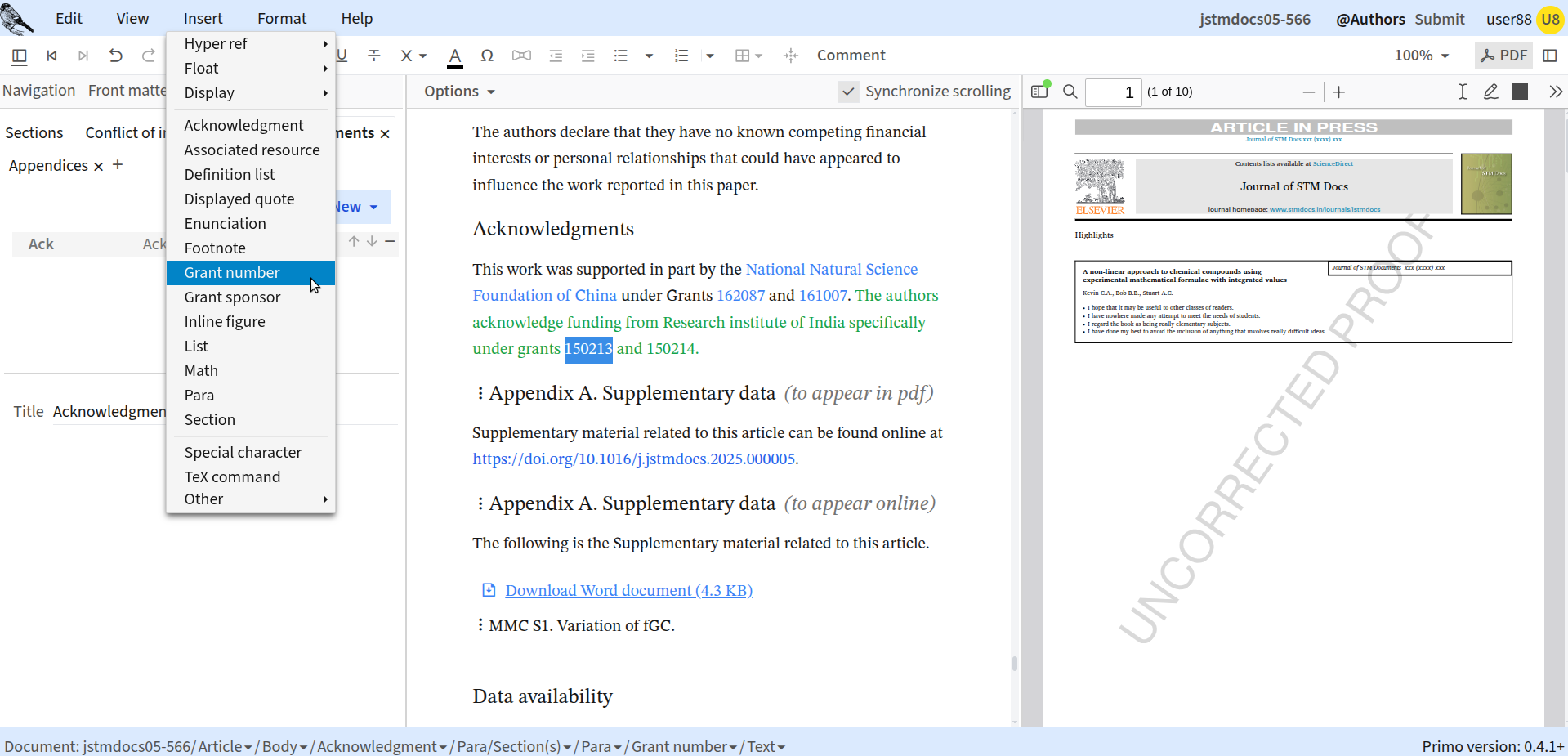The image size is (1568, 756).
Task: Open the PDF viewer search magnifier
Action: [x=1070, y=92]
